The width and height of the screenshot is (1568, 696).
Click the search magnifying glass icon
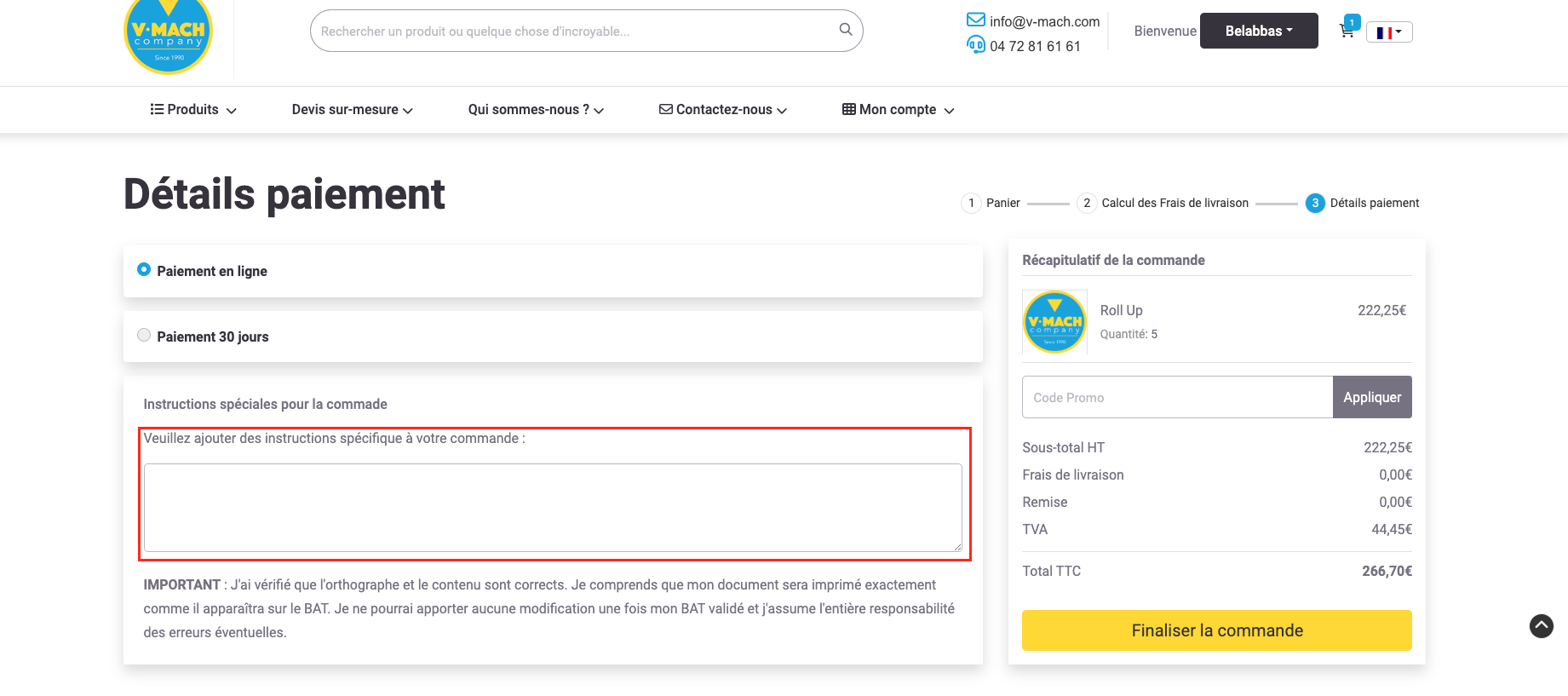coord(845,30)
